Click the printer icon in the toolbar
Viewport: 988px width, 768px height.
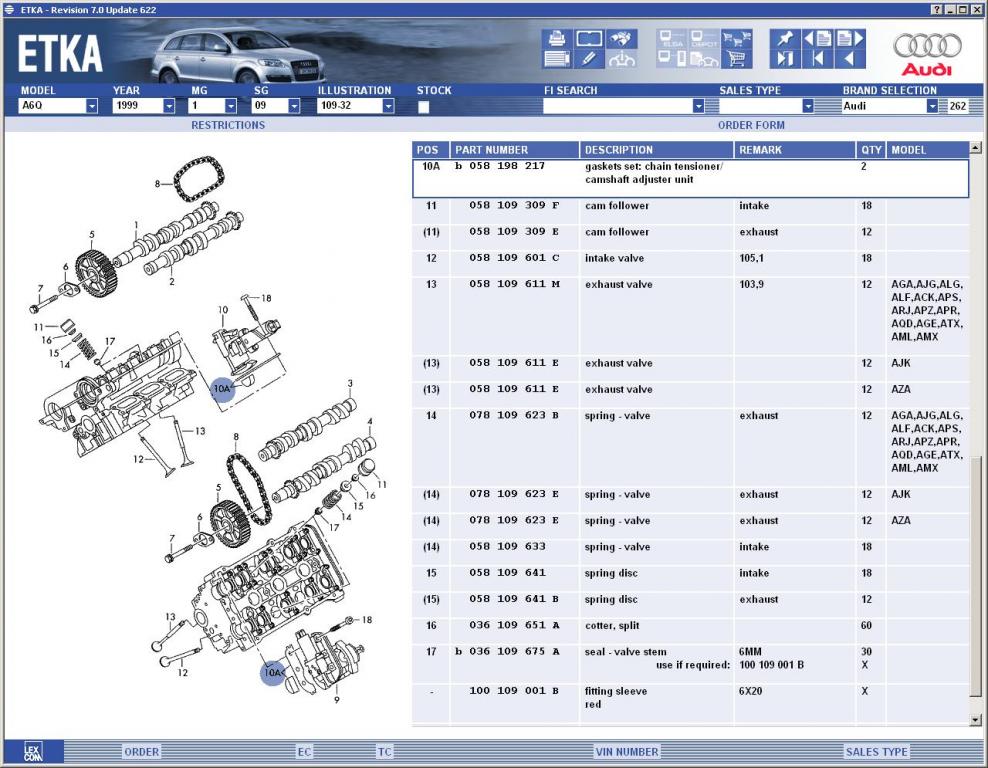coord(556,39)
